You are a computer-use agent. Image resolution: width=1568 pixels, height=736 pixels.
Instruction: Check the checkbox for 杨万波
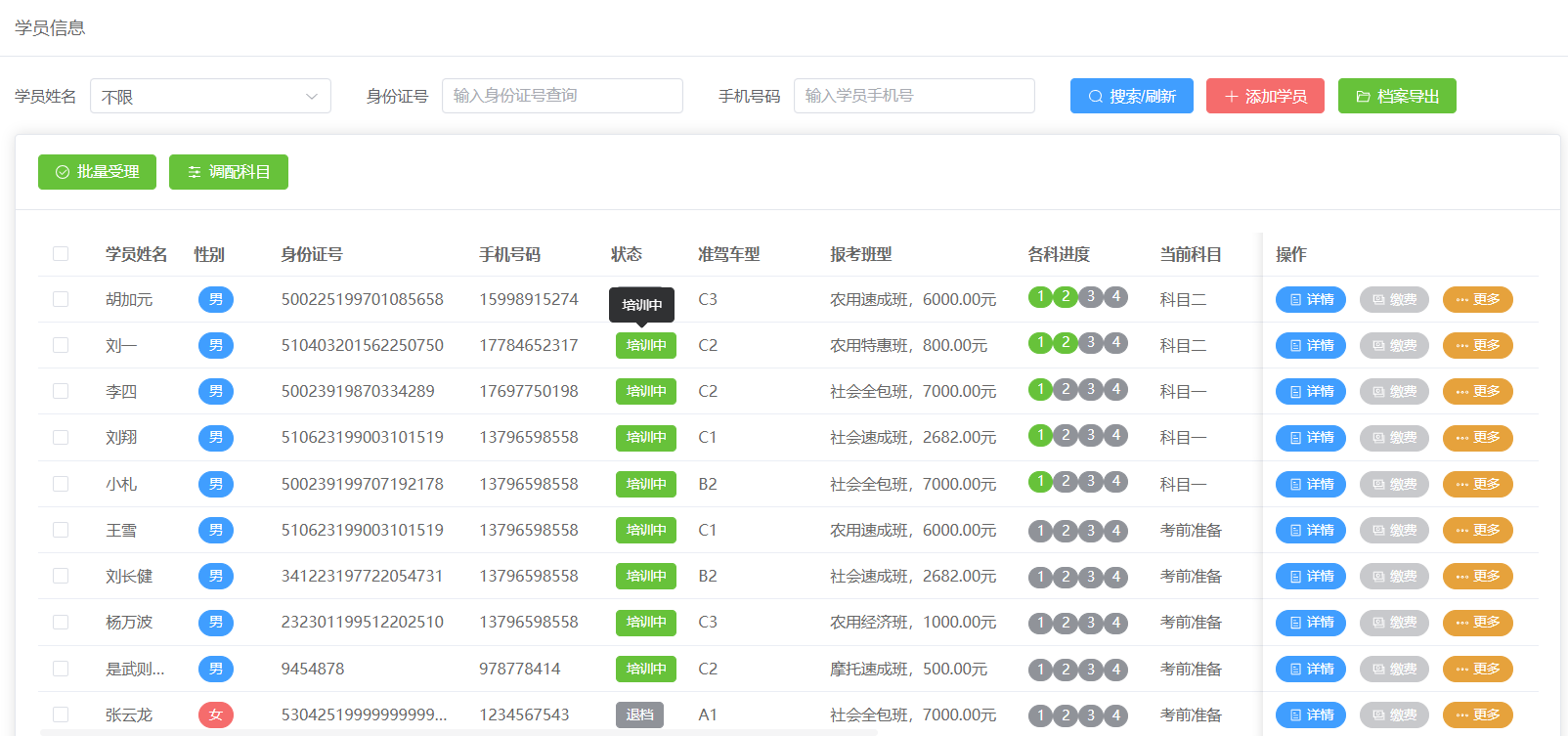61,622
